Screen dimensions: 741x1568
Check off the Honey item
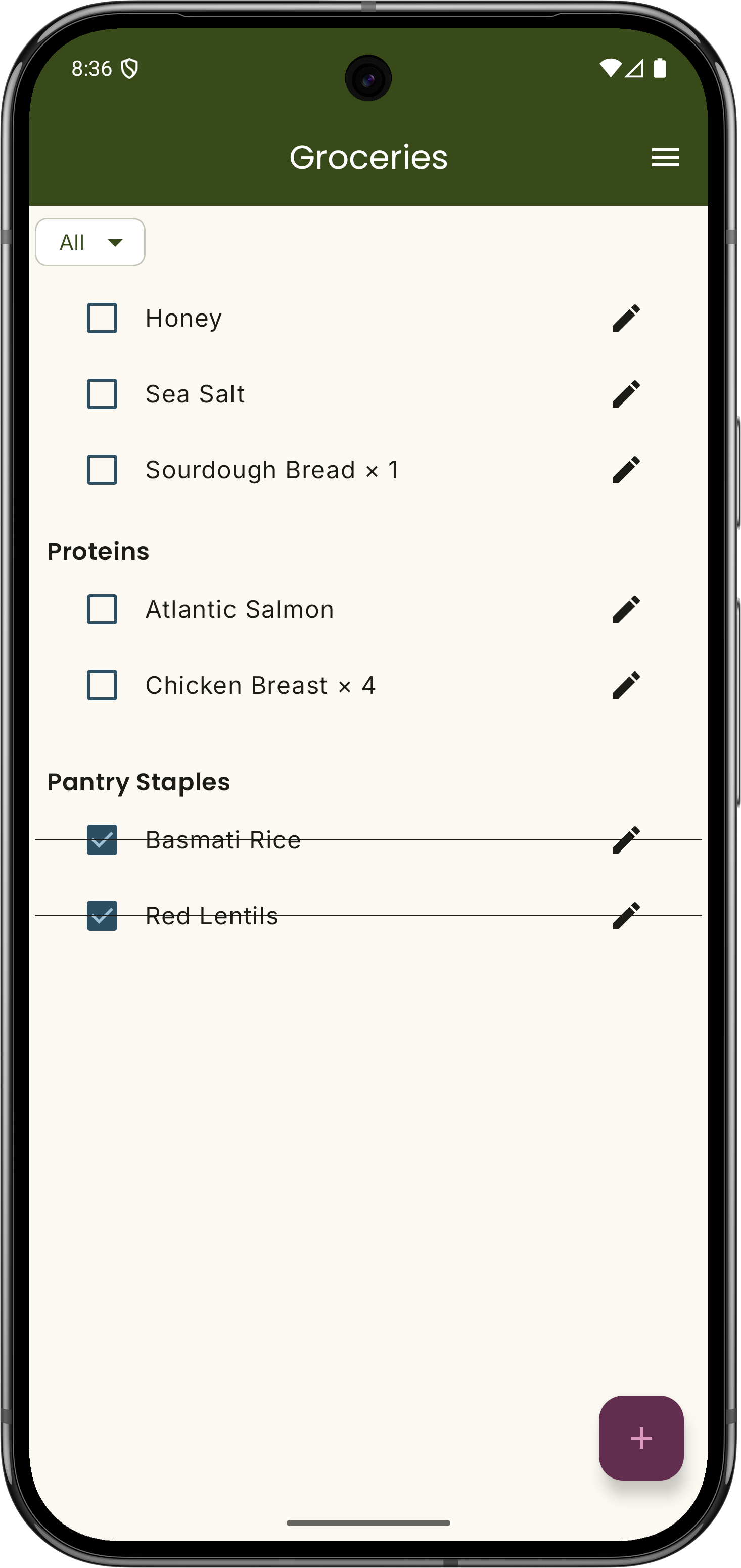102,318
